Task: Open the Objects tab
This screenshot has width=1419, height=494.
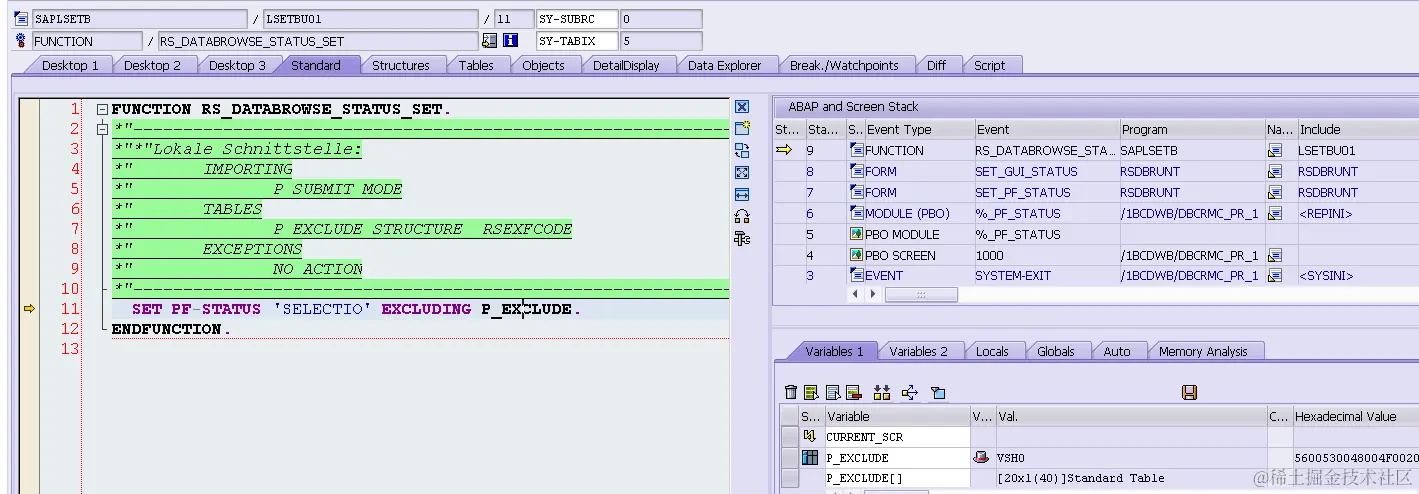Action: point(544,65)
